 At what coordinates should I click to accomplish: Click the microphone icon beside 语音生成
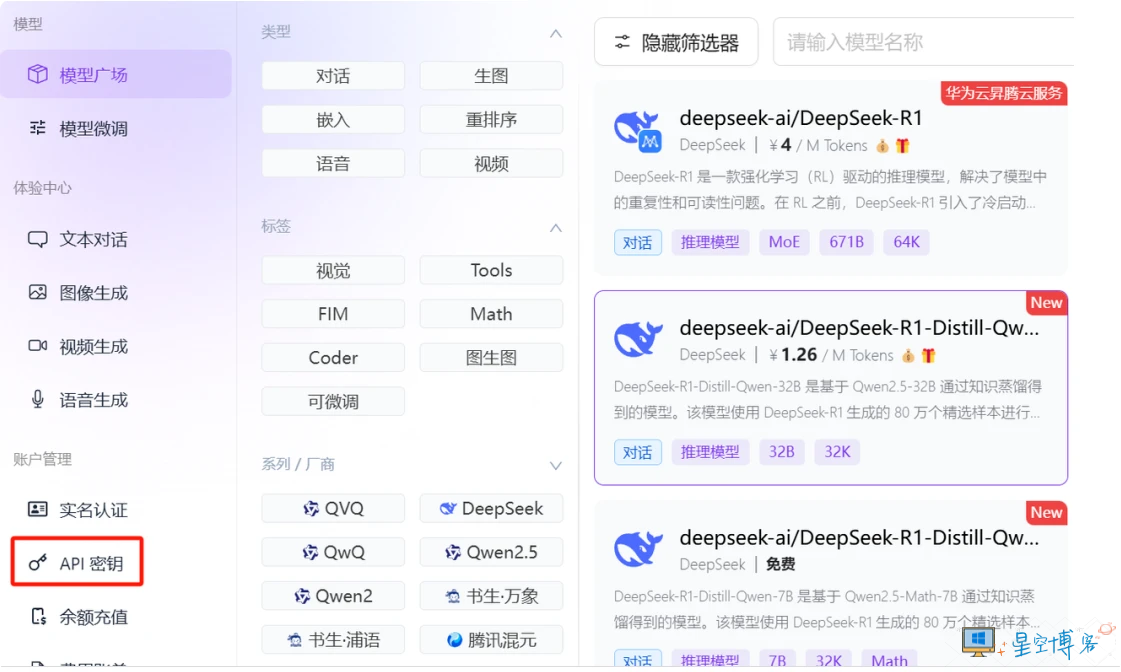(x=37, y=400)
